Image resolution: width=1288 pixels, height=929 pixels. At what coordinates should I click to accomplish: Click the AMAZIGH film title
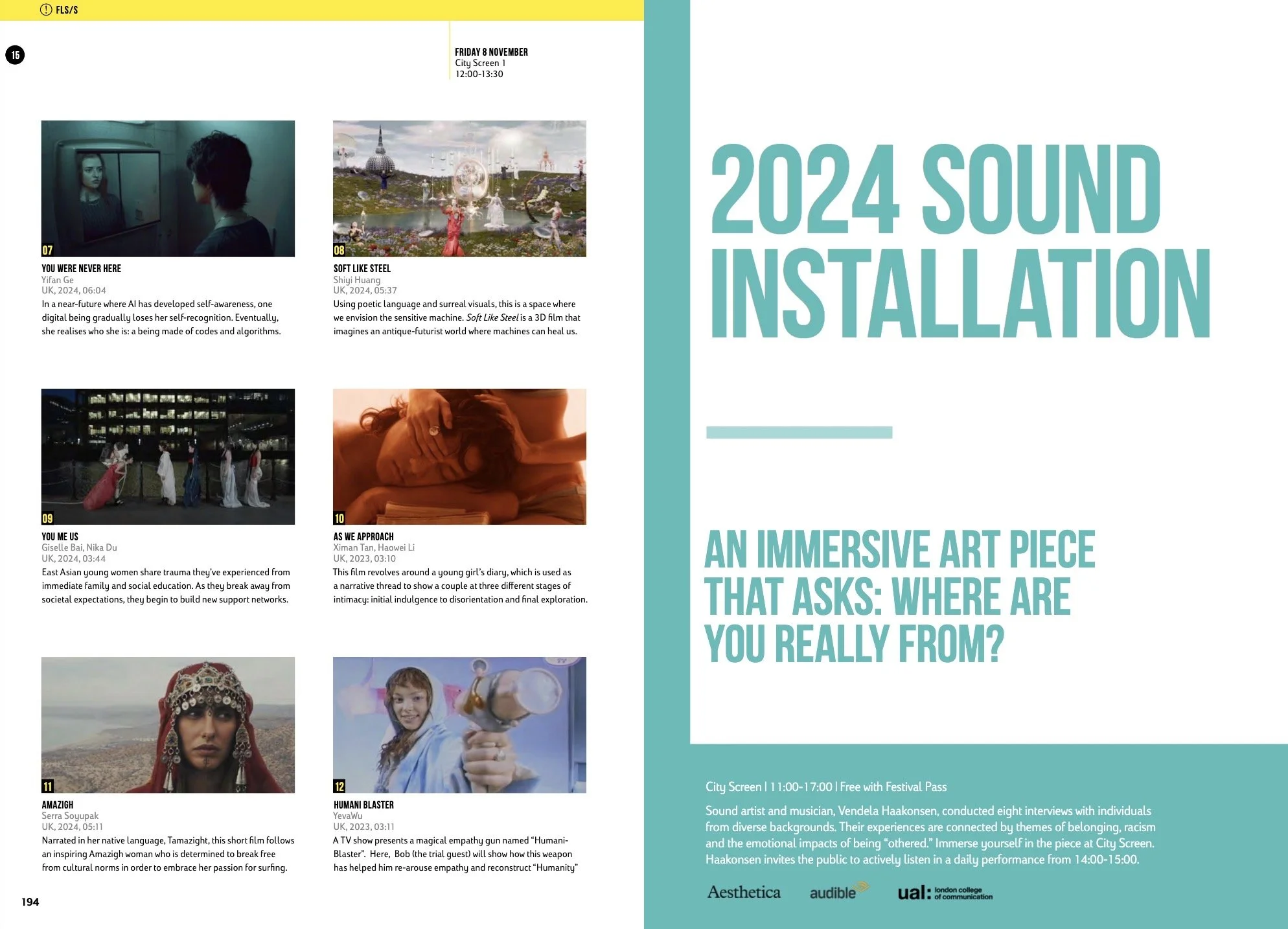coord(58,805)
